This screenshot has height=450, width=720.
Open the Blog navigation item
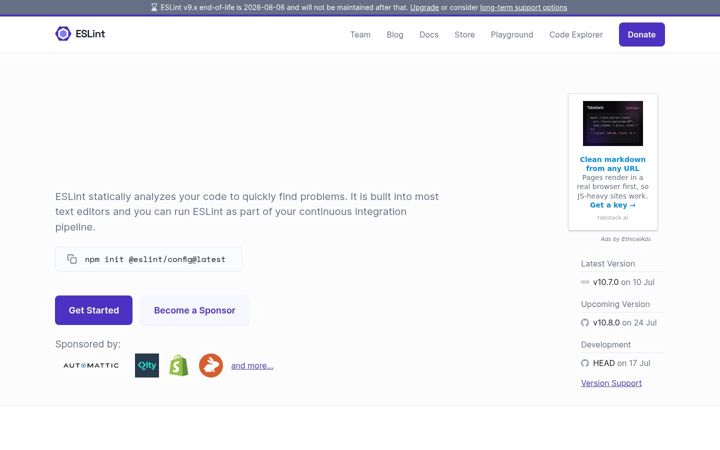pos(395,34)
